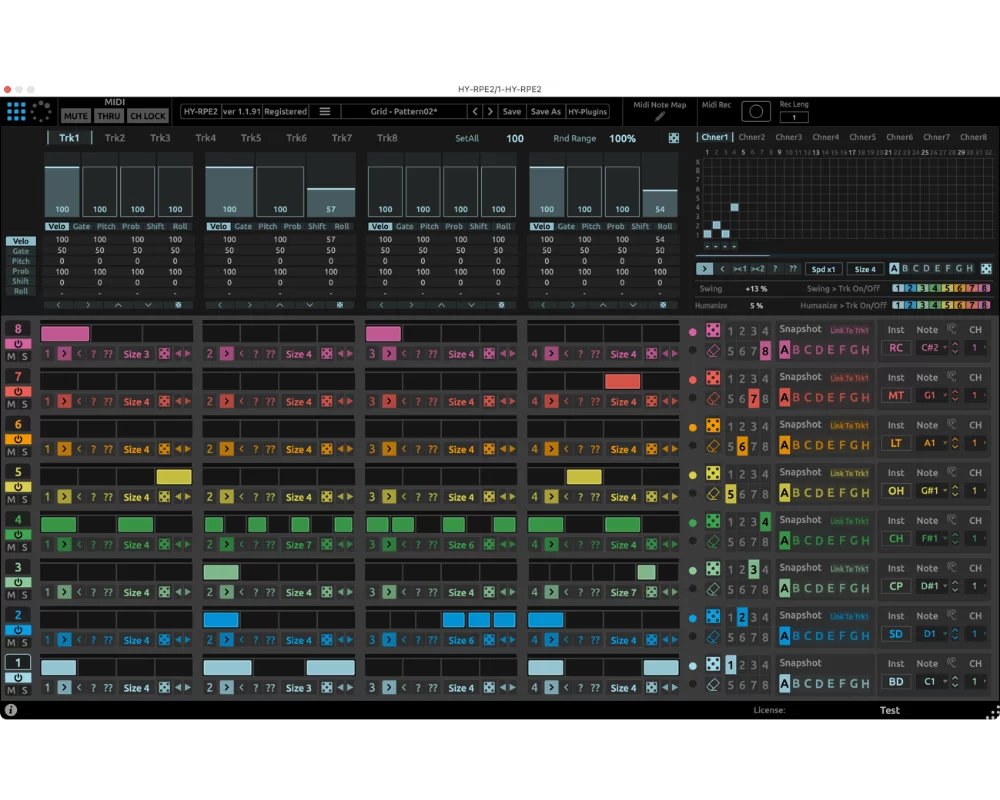1000x800 pixels.
Task: Go to the next preset with the arrow
Action: coord(490,112)
